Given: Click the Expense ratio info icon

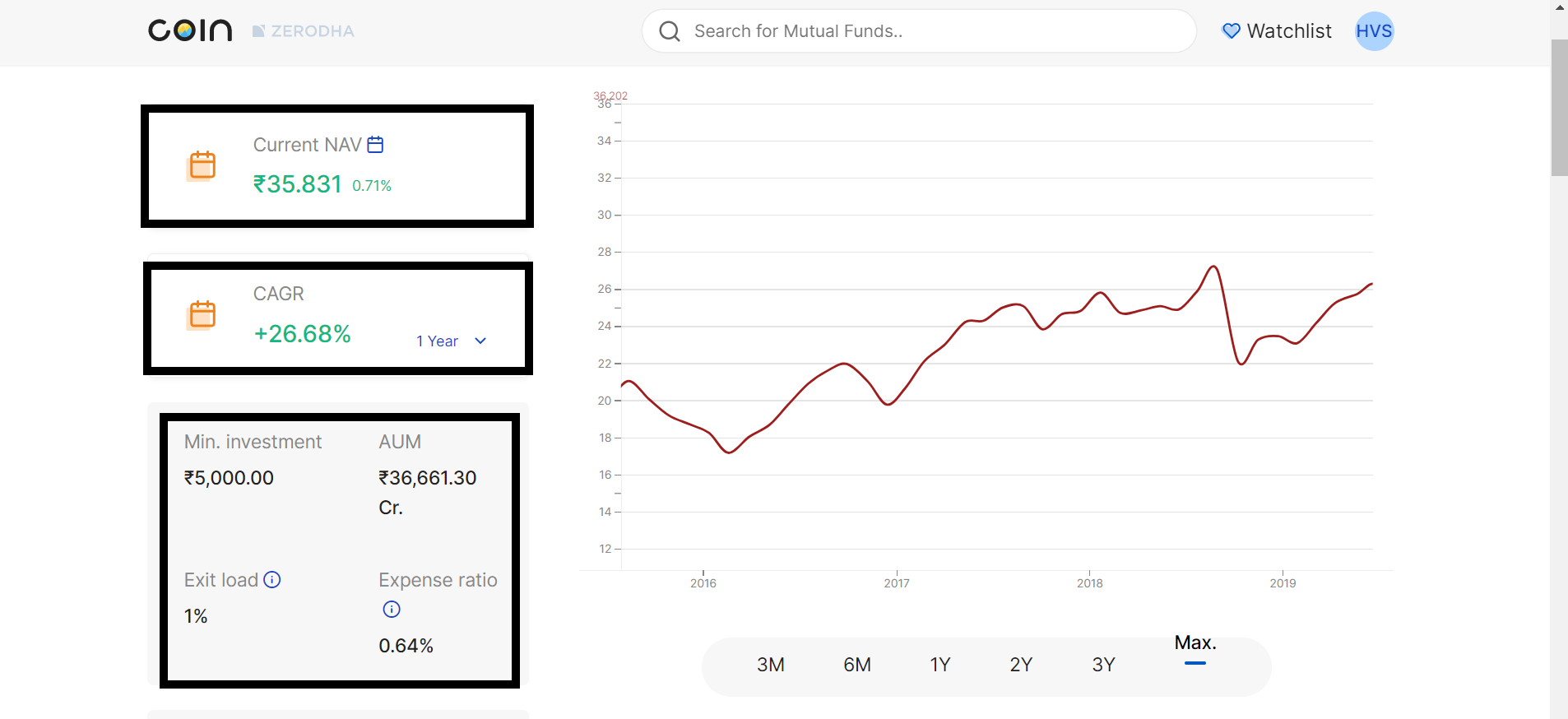Looking at the screenshot, I should tap(392, 610).
